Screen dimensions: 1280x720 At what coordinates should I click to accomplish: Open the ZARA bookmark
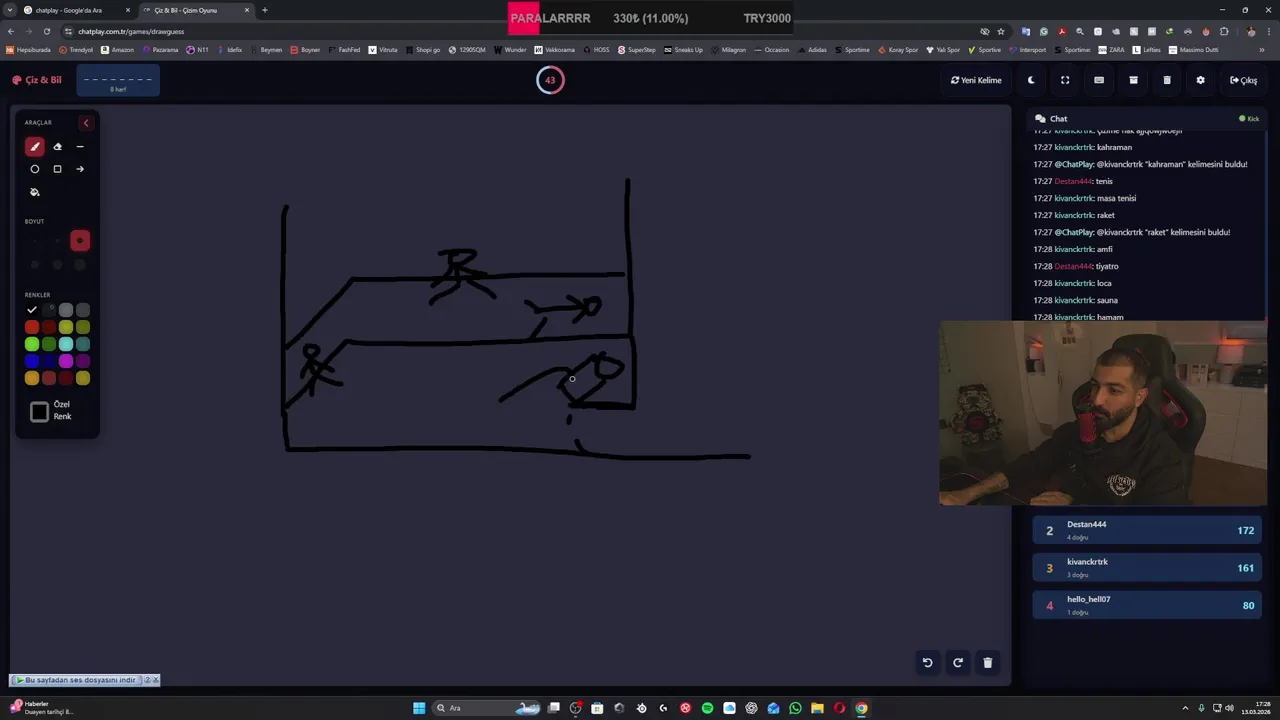point(1112,50)
